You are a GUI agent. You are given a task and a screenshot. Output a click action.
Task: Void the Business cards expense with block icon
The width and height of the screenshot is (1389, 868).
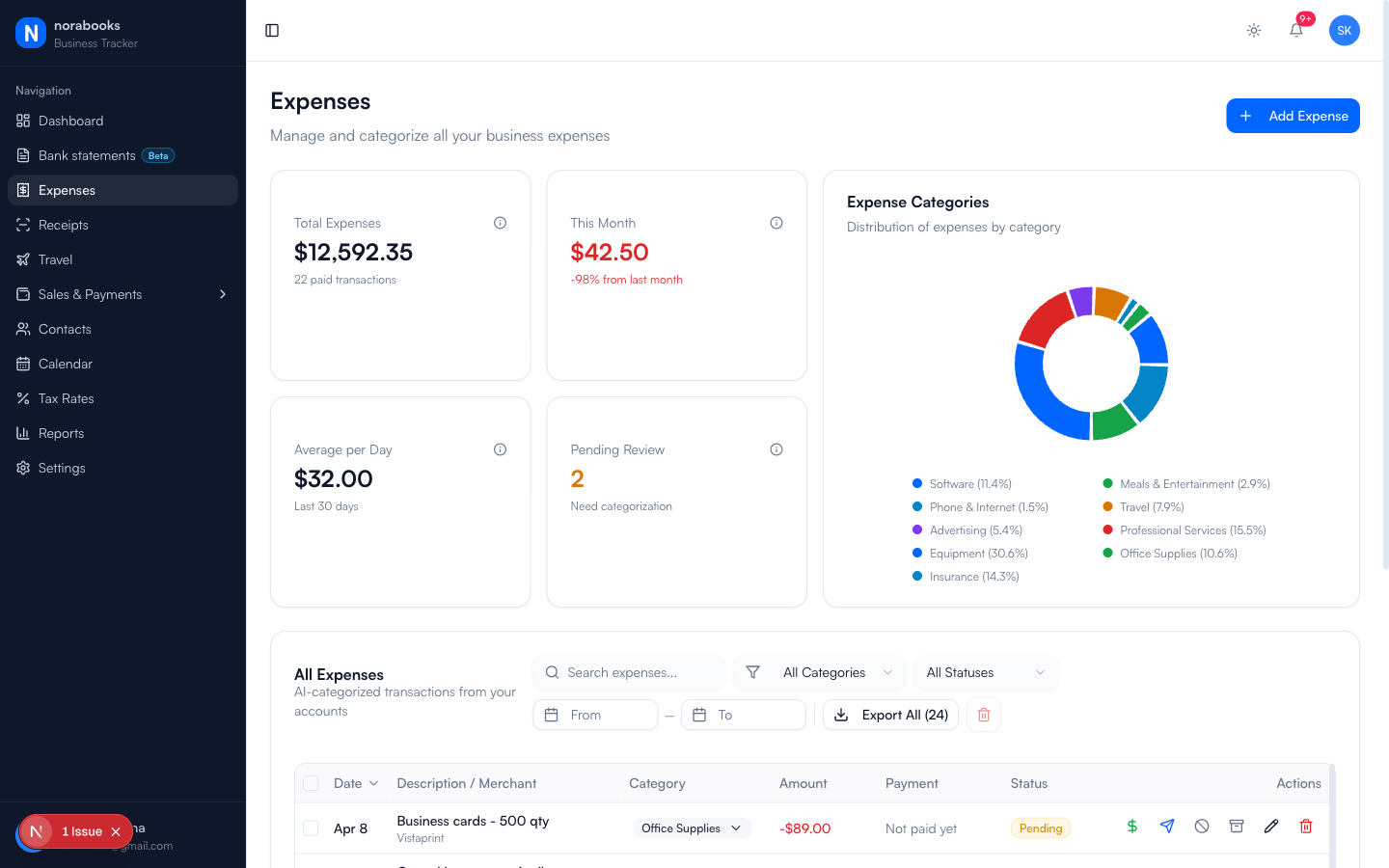[x=1202, y=827]
